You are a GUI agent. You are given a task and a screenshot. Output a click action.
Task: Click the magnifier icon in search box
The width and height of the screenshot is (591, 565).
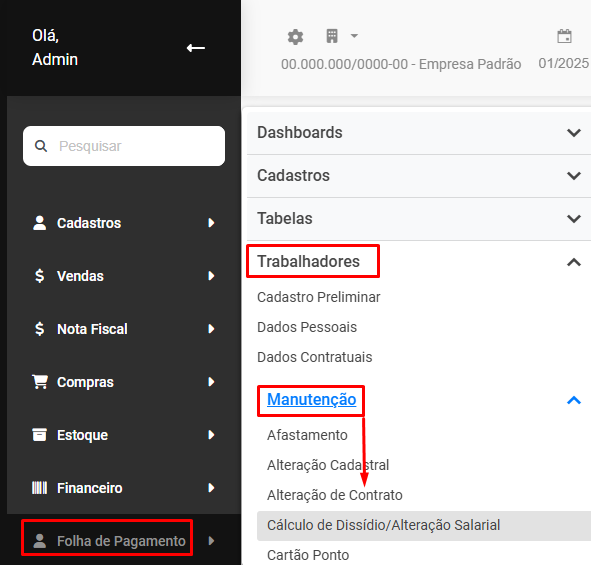click(x=41, y=146)
